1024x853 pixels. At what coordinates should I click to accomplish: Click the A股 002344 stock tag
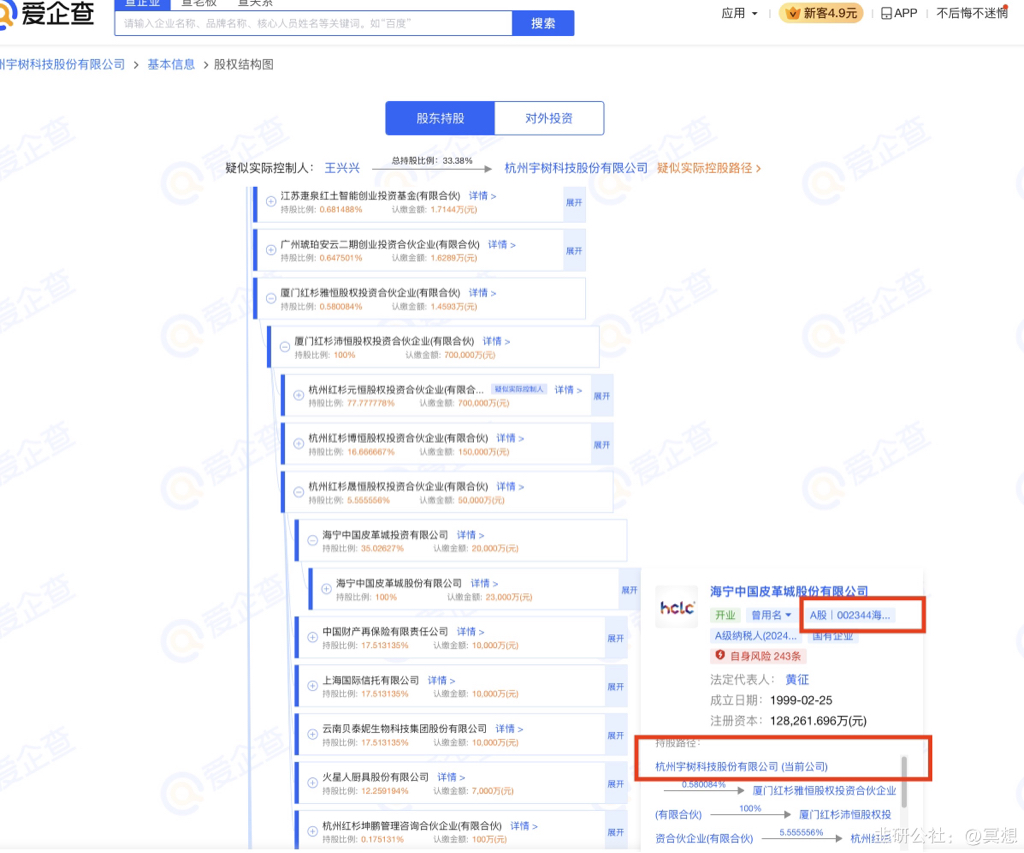click(x=850, y=615)
